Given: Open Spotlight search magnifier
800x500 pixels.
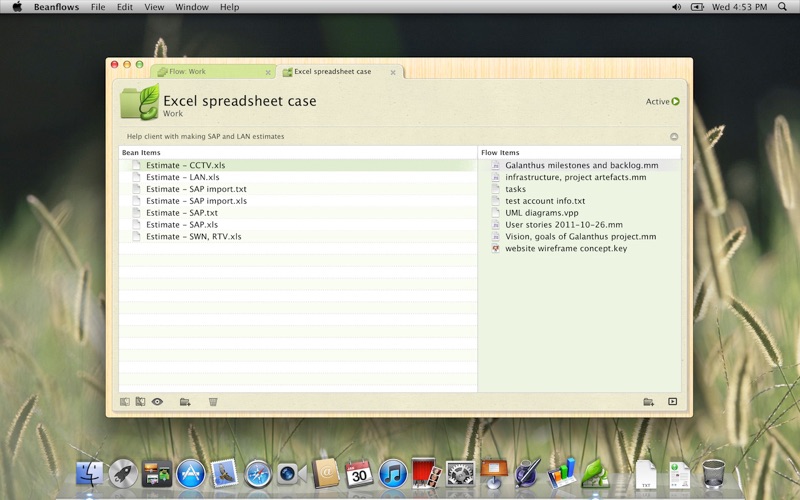Looking at the screenshot, I should tap(782, 7).
